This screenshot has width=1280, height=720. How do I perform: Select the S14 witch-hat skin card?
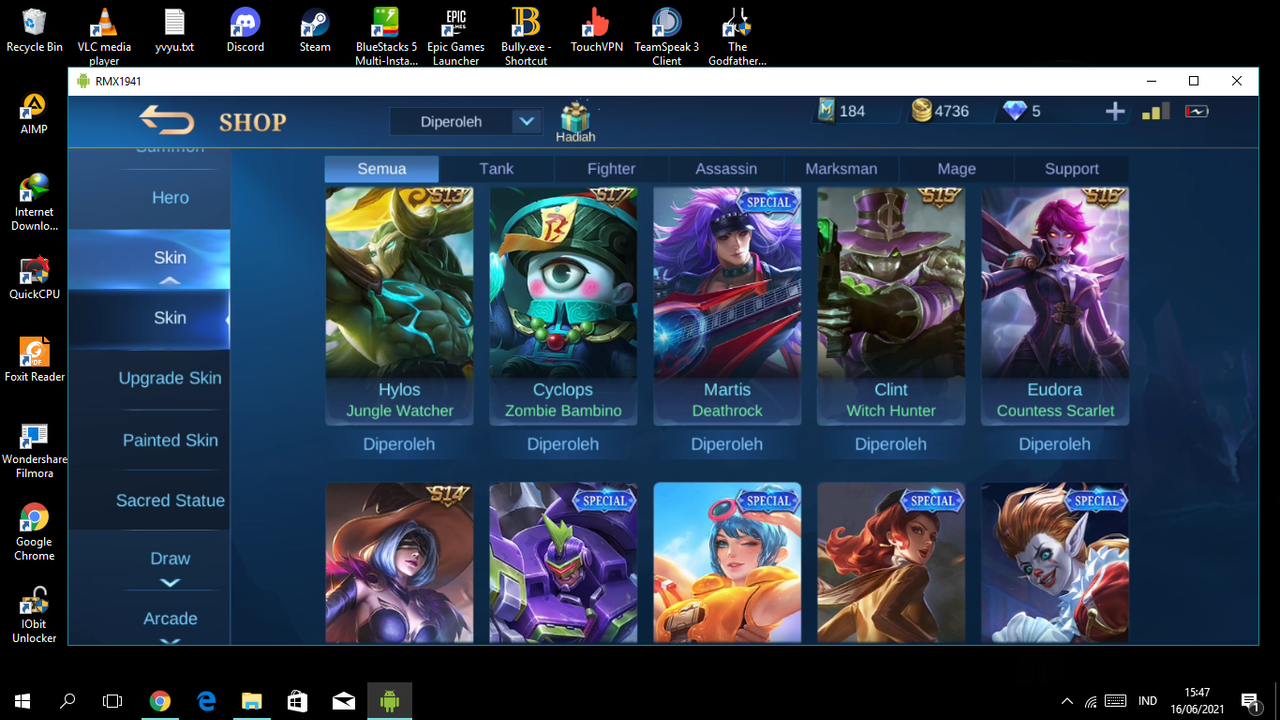point(399,563)
